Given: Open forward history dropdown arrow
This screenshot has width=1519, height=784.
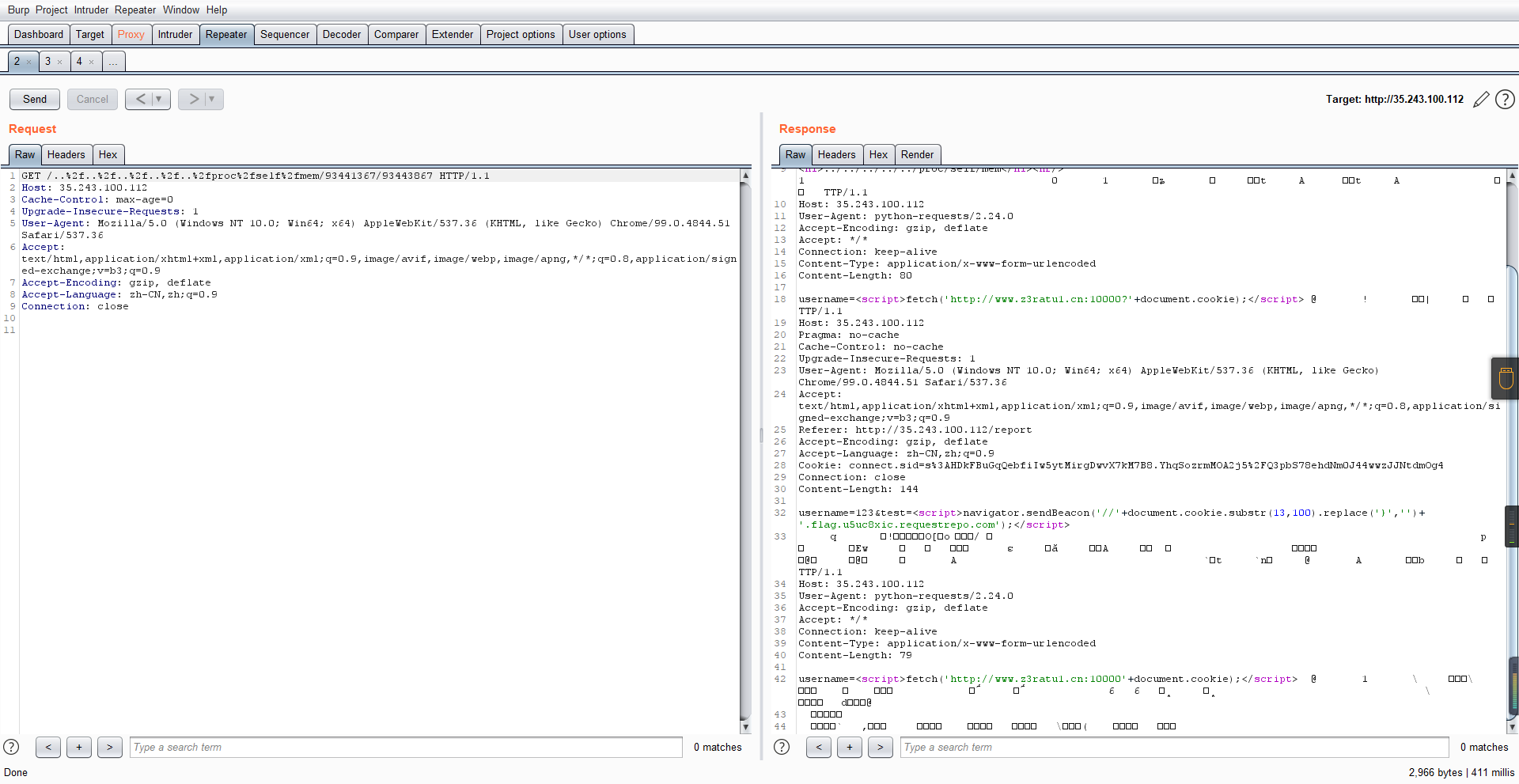Looking at the screenshot, I should coord(213,99).
